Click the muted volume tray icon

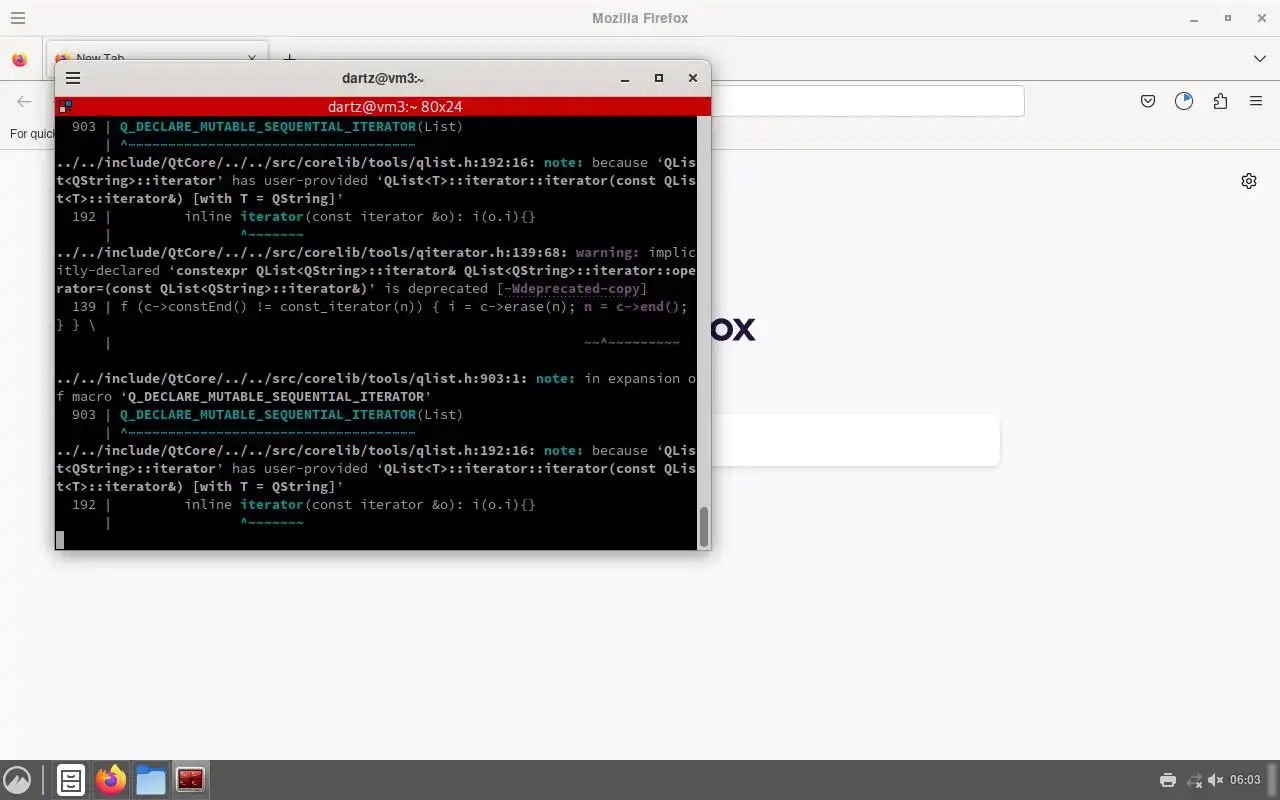click(1216, 780)
